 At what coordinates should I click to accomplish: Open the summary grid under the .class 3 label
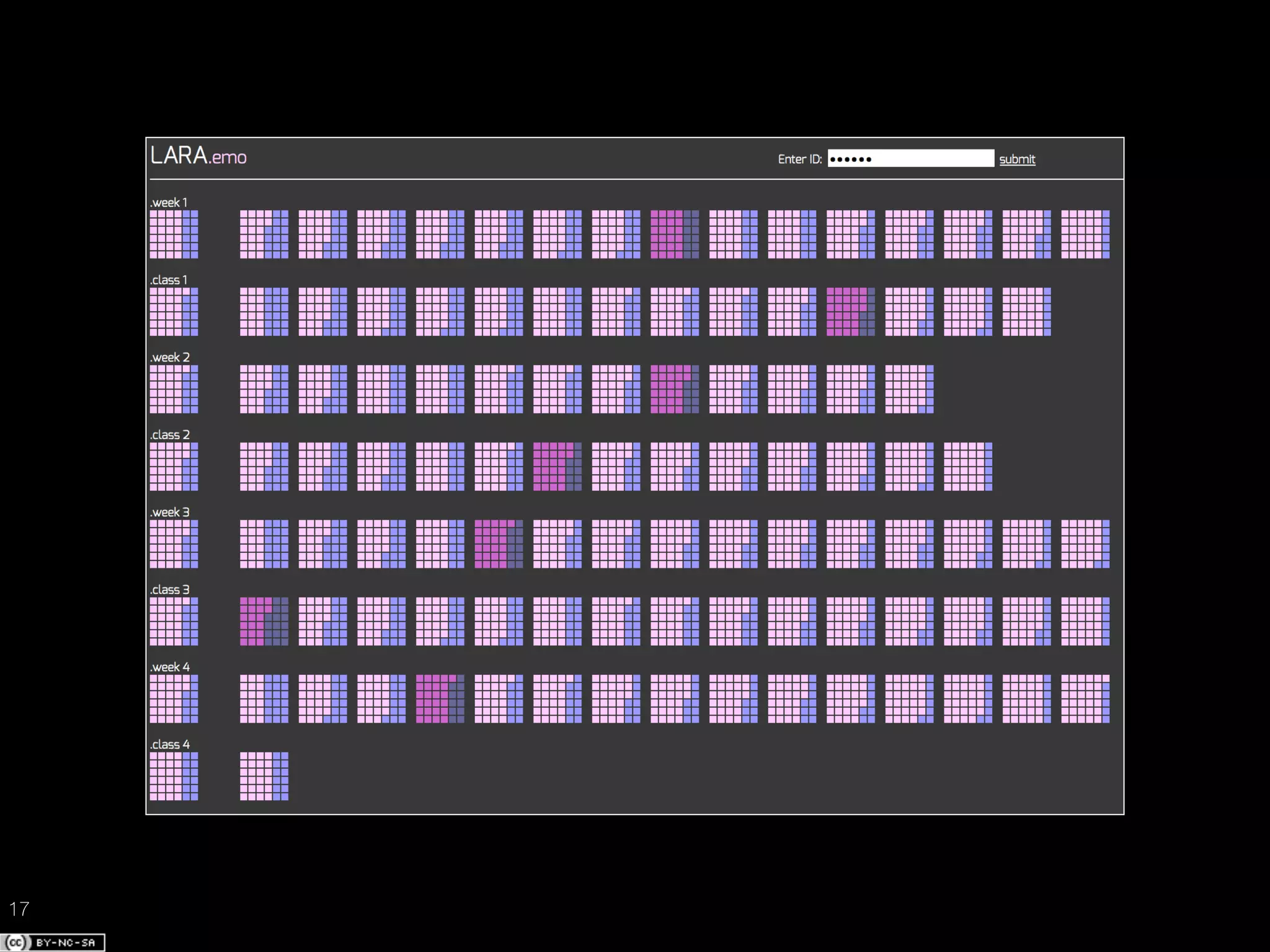174,622
